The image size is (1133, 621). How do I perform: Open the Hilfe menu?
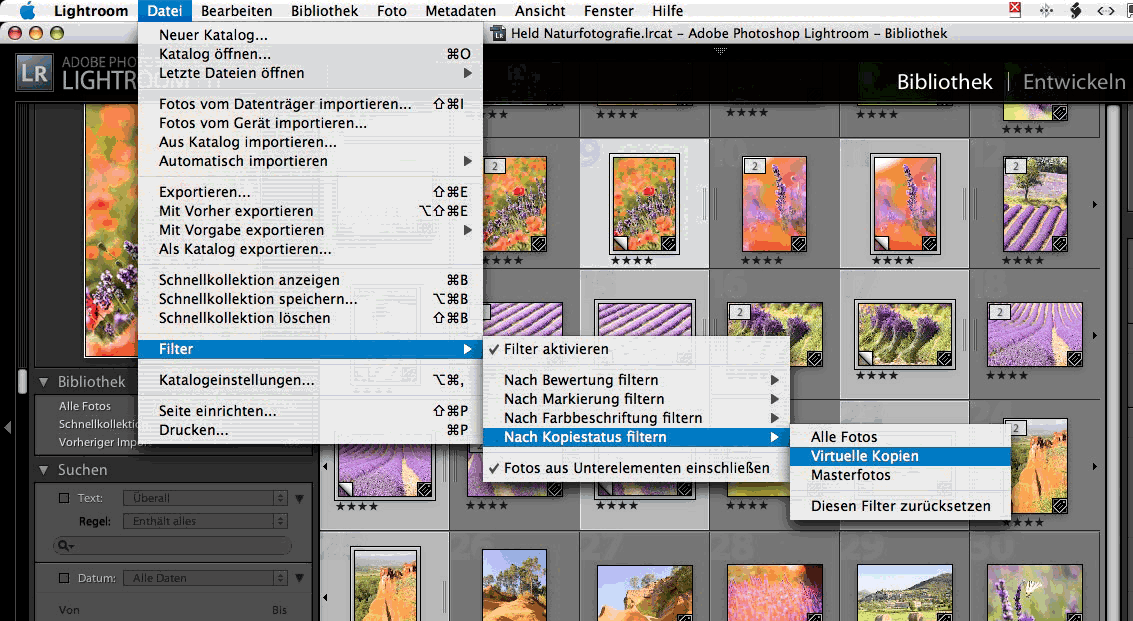(667, 11)
